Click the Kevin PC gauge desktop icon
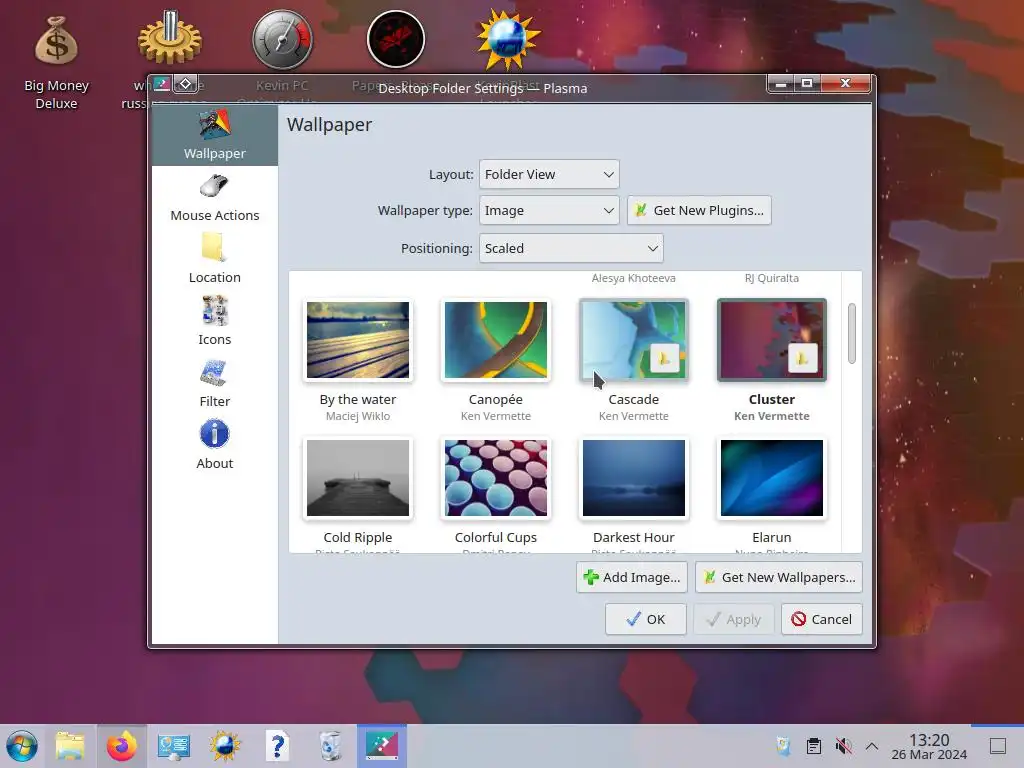Screen dimensions: 1024x768 (282, 39)
